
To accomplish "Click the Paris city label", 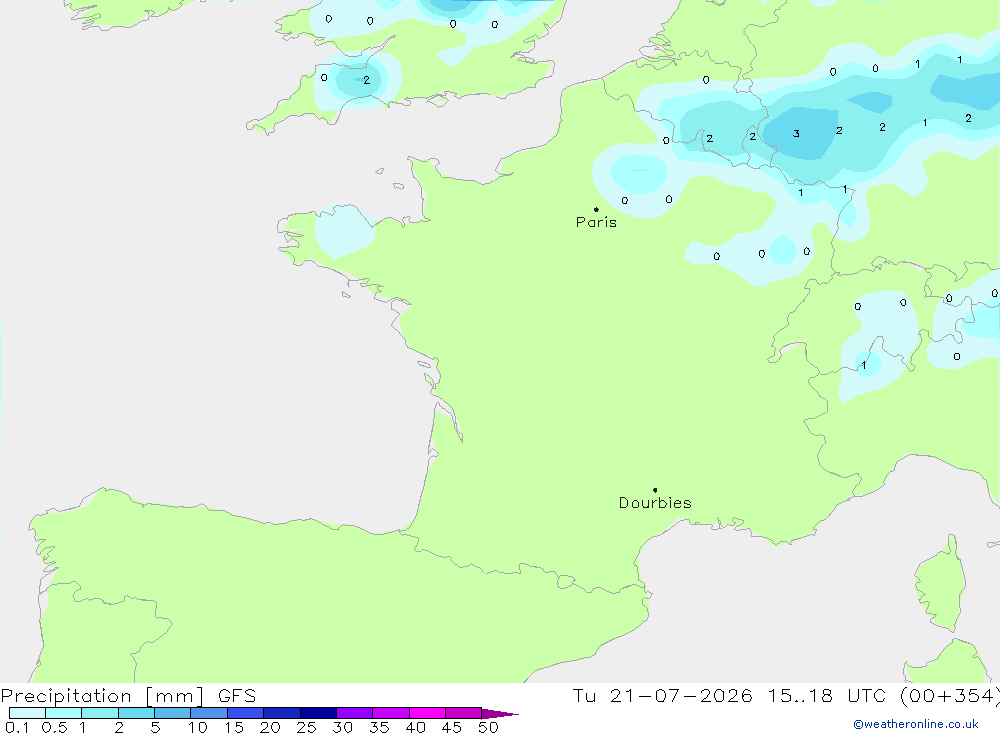I will click(596, 222).
